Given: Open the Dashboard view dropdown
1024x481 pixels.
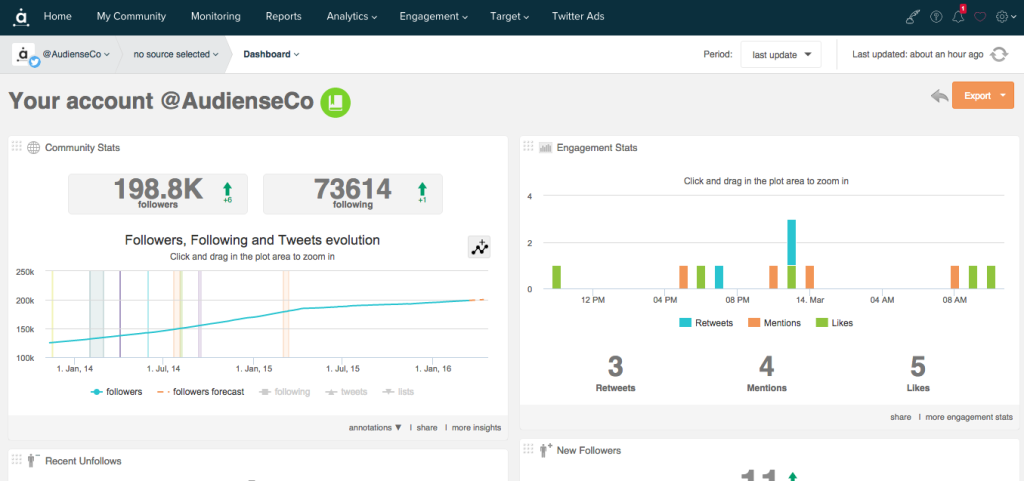Looking at the screenshot, I should [271, 54].
